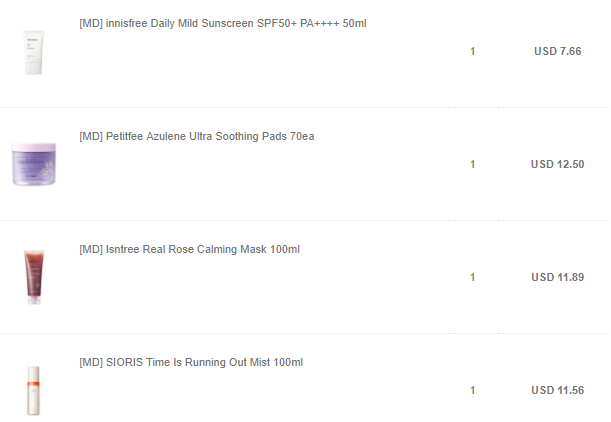The image size is (611, 422).
Task: Select the SIORIS mist bottle thumbnail
Action: [x=34, y=390]
